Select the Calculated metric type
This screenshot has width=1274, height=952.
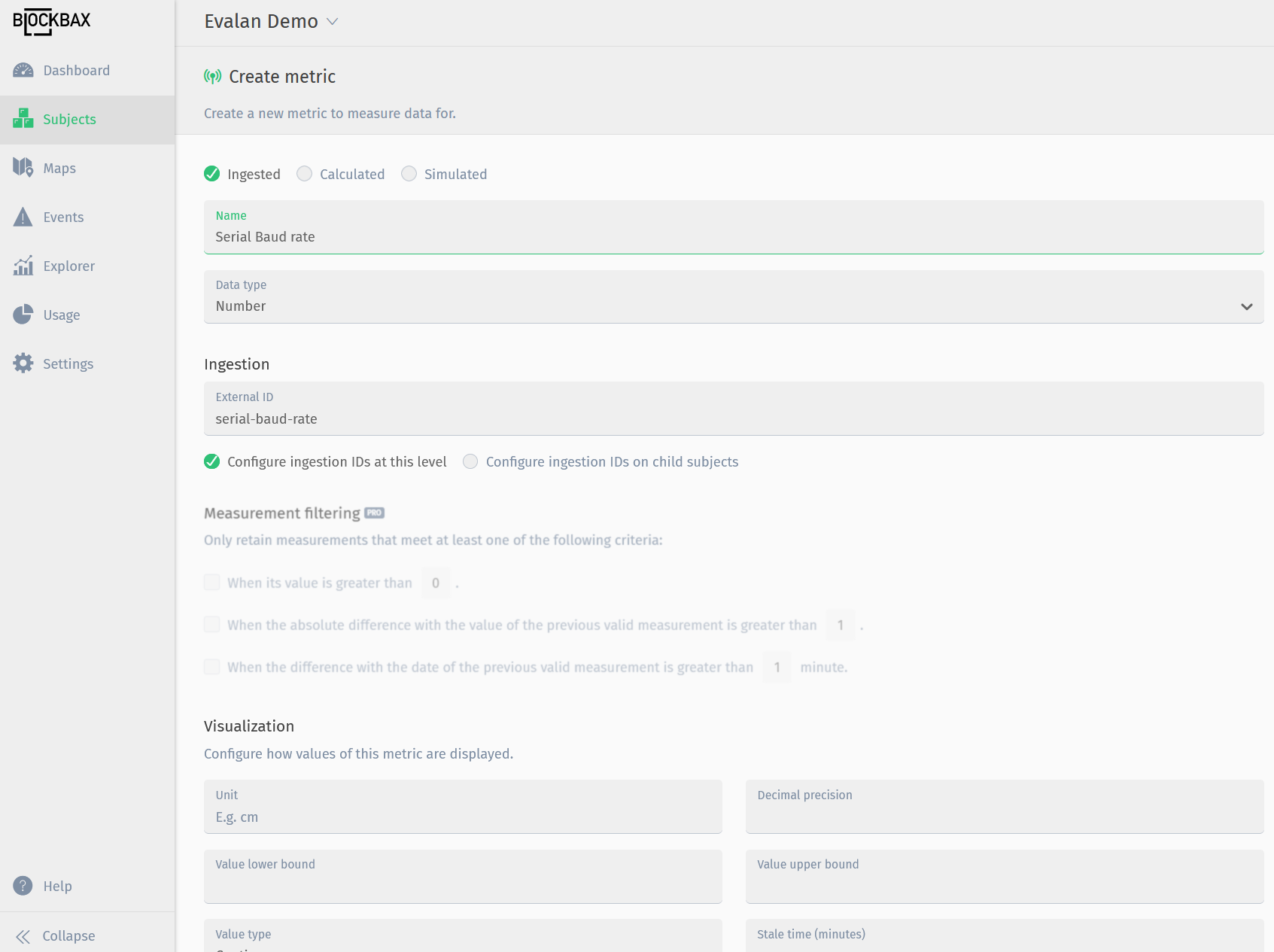pyautogui.click(x=305, y=174)
